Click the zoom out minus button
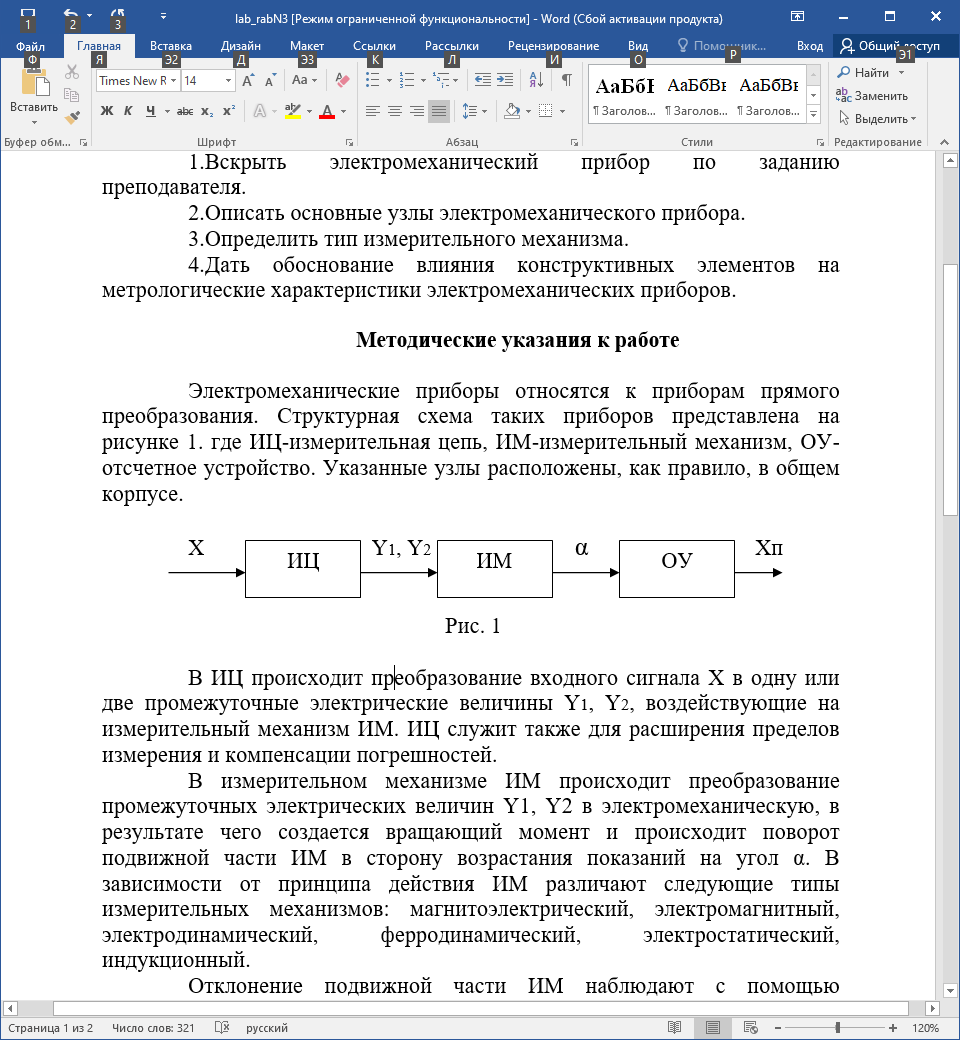The width and height of the screenshot is (960, 1040). point(778,1027)
